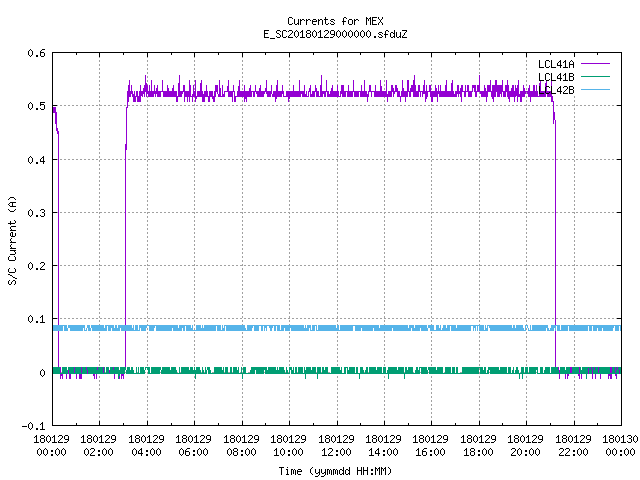Click the y-axis tick label "0.3"
640x480 pixels.
36,213
